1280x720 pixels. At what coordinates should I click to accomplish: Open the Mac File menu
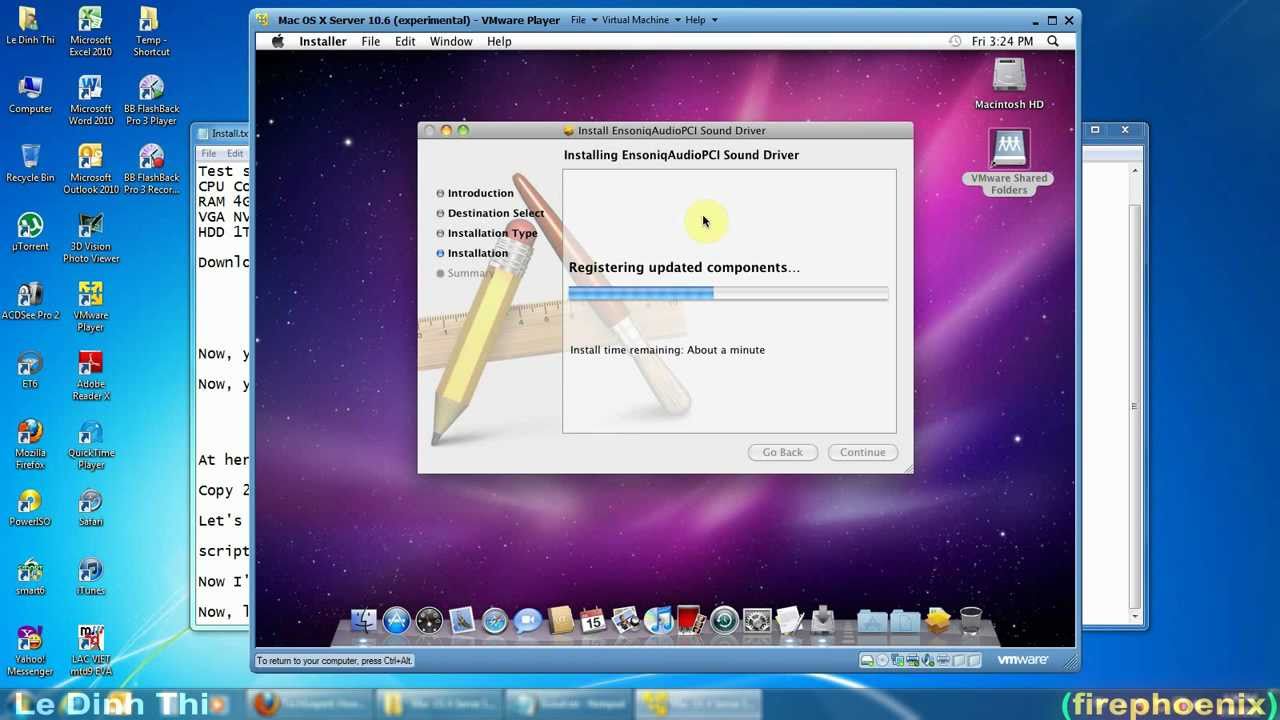pos(370,41)
